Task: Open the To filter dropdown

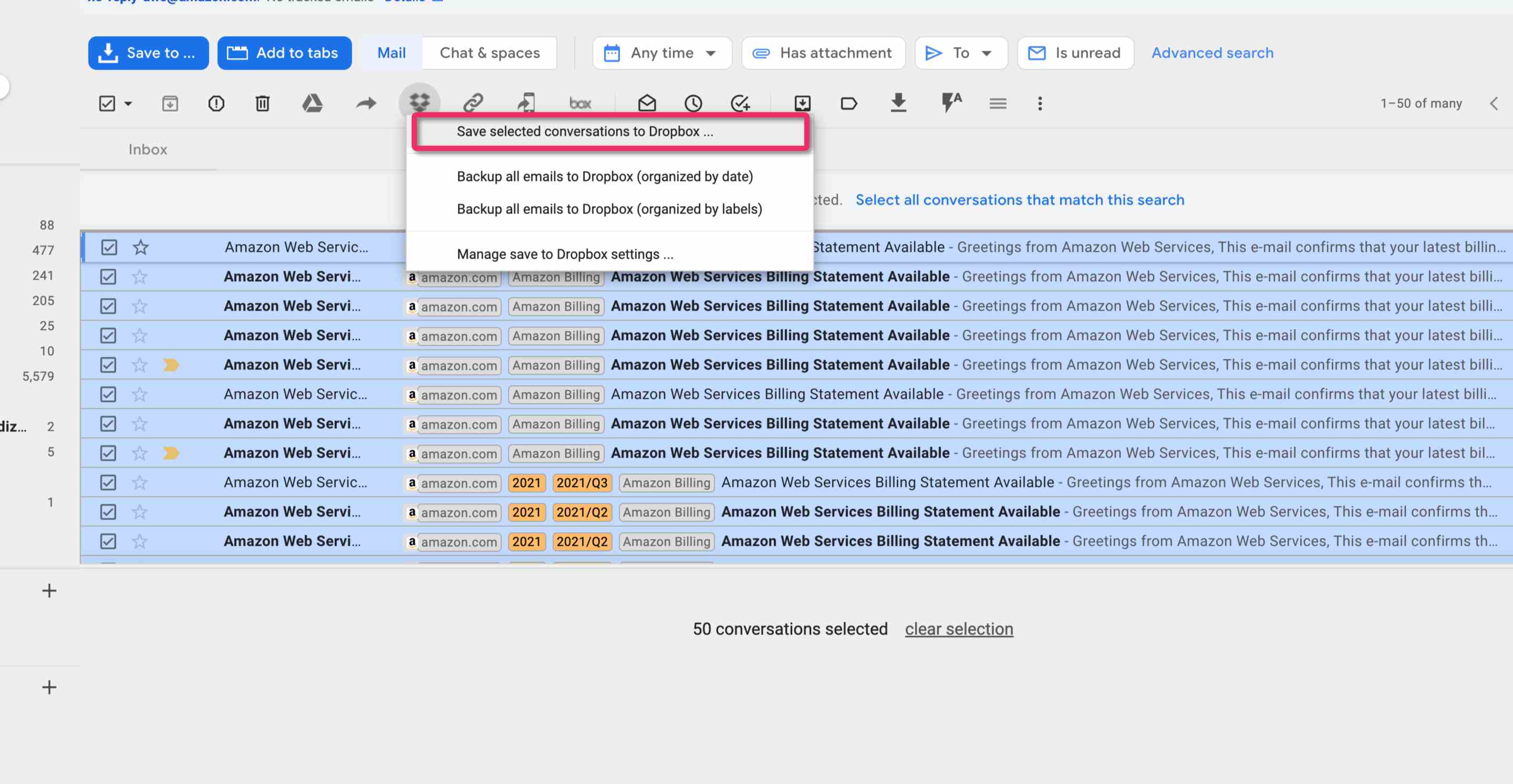Action: point(961,53)
